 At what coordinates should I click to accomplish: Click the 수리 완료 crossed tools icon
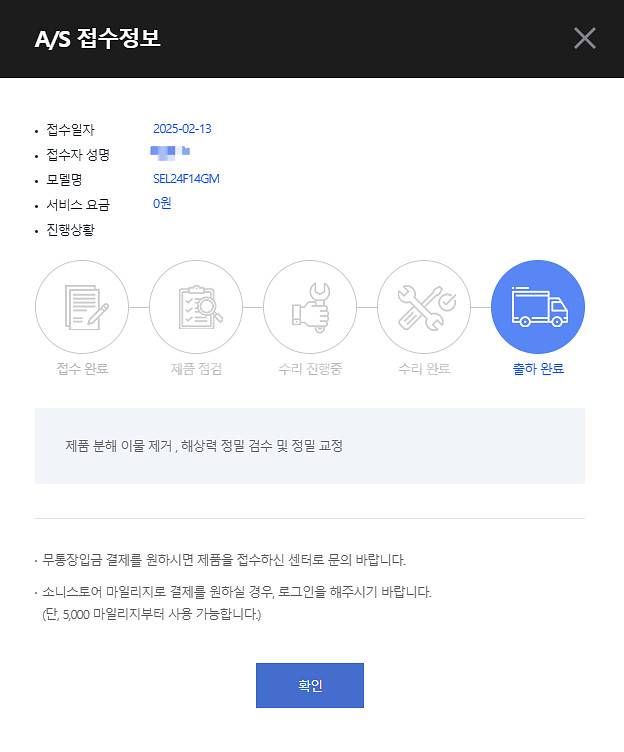click(424, 307)
